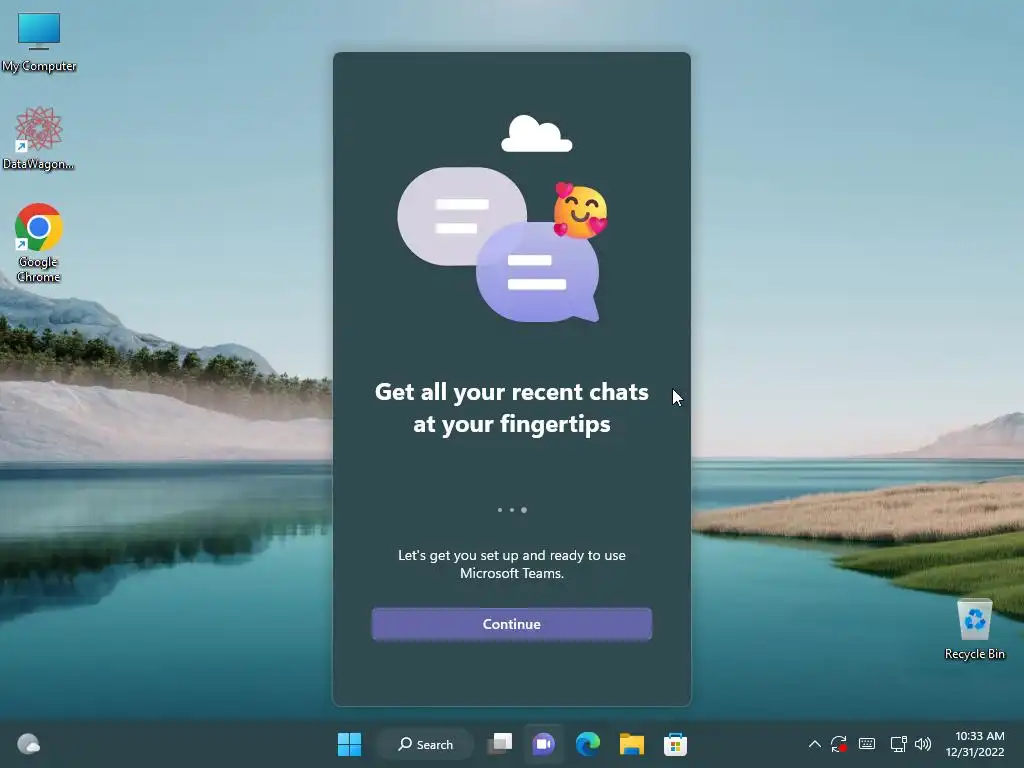Launch Google Chrome from desktop

point(39,243)
